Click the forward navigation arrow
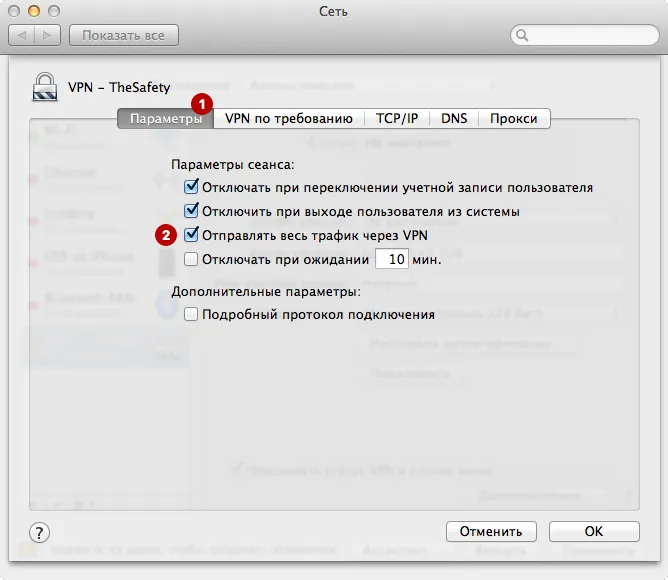The height and width of the screenshot is (580, 668). tap(47, 35)
